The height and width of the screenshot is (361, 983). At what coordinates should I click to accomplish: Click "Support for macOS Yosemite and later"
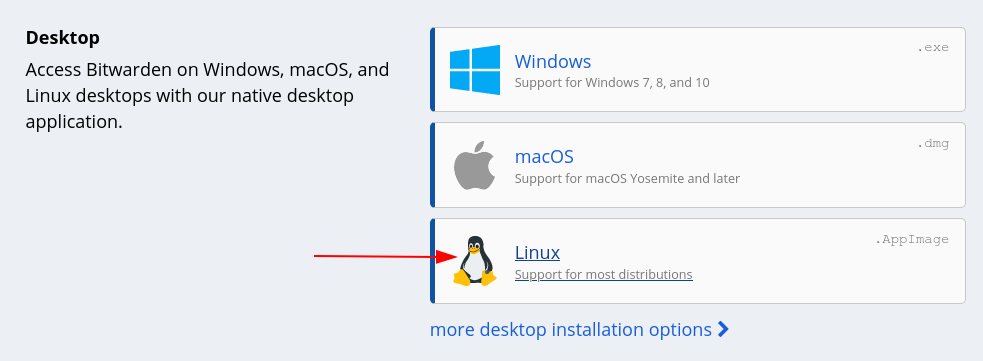click(627, 178)
